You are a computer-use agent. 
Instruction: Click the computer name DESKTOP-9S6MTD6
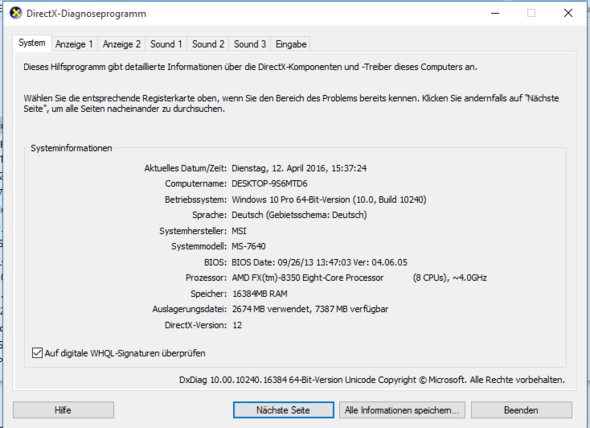pos(269,184)
